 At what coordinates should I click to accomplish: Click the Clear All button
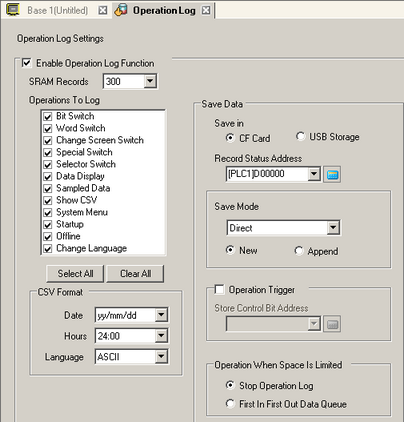[x=135, y=274]
